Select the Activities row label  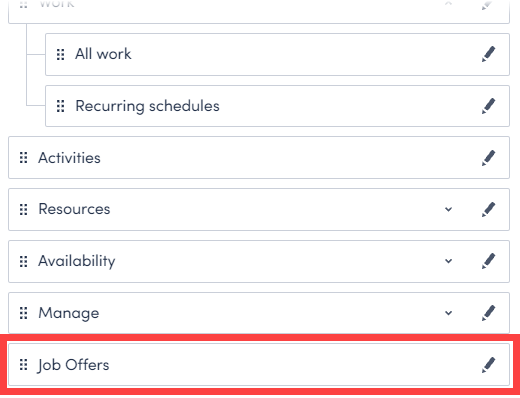pyautogui.click(x=69, y=158)
